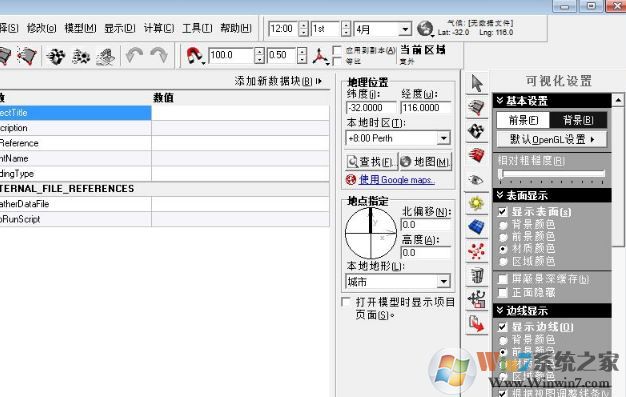626x397 pixels.
Task: Collapse the 边线显示 section
Action: (x=500, y=310)
